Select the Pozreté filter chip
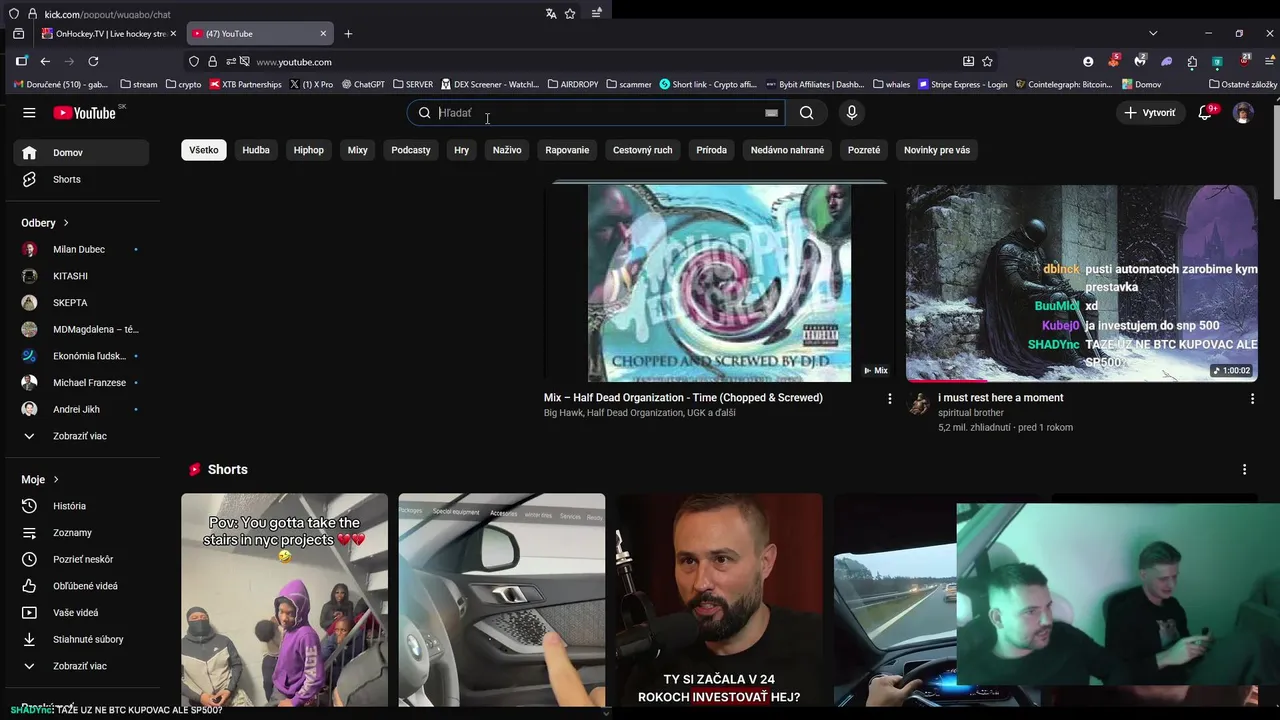1280x720 pixels. [864, 150]
